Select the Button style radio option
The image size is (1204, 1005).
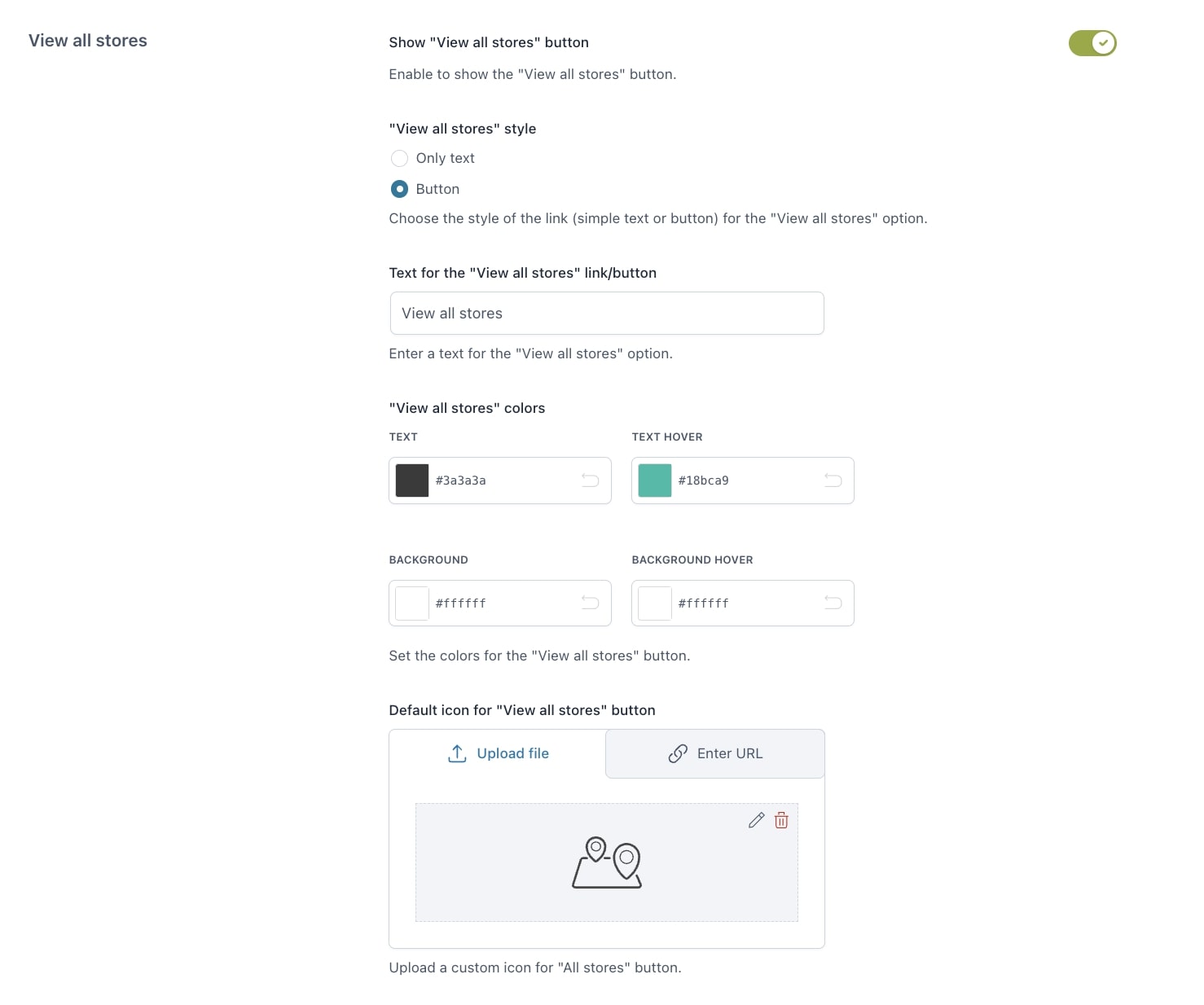pos(399,189)
